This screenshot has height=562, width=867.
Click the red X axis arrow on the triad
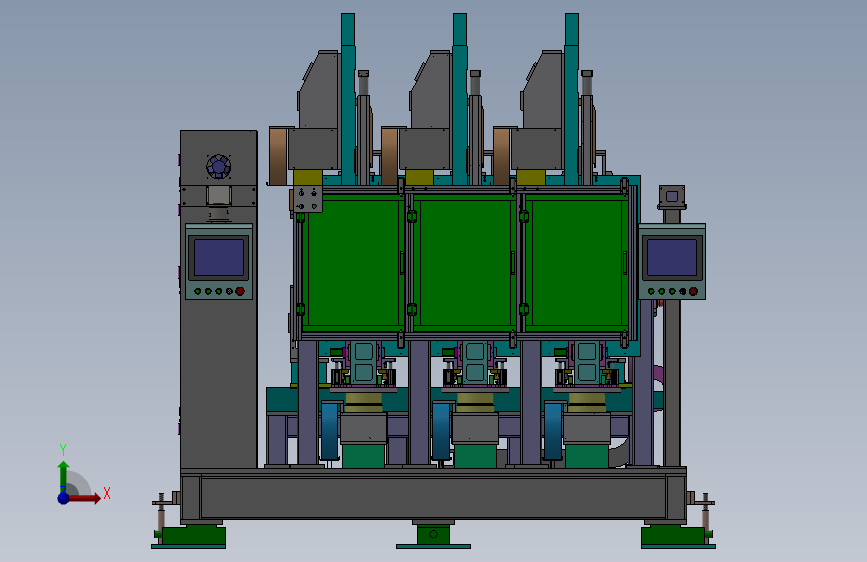coord(85,498)
